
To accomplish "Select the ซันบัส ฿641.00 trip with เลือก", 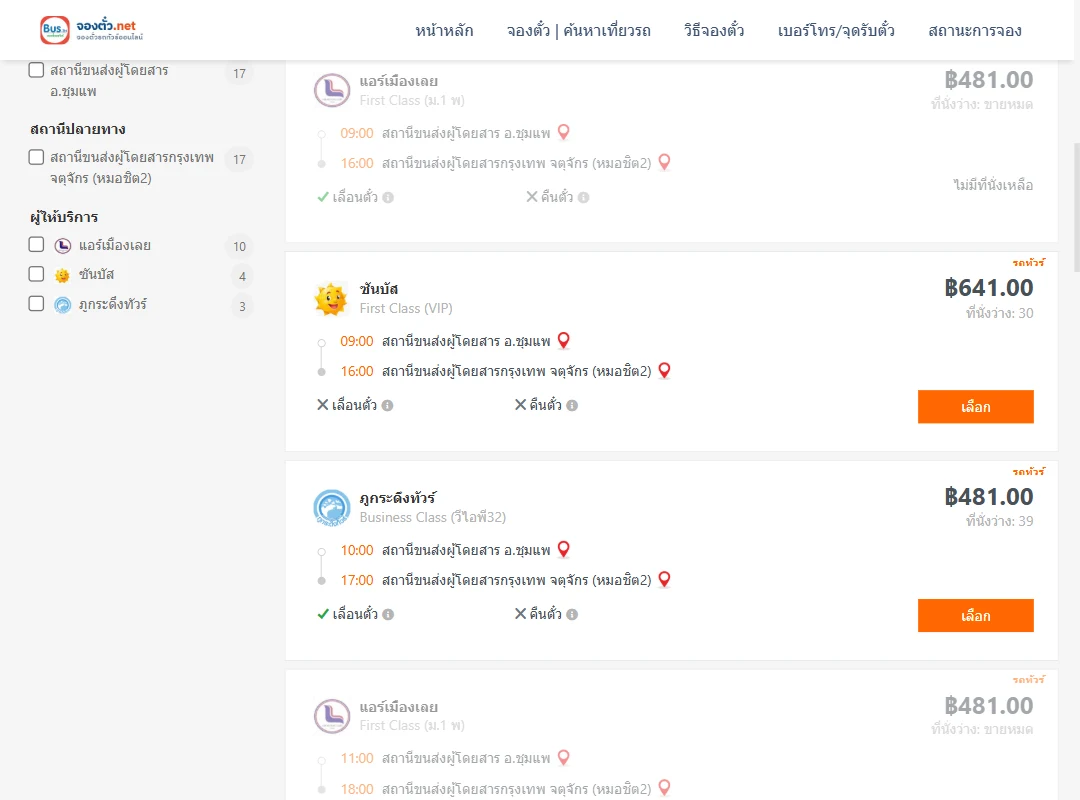I will click(975, 407).
